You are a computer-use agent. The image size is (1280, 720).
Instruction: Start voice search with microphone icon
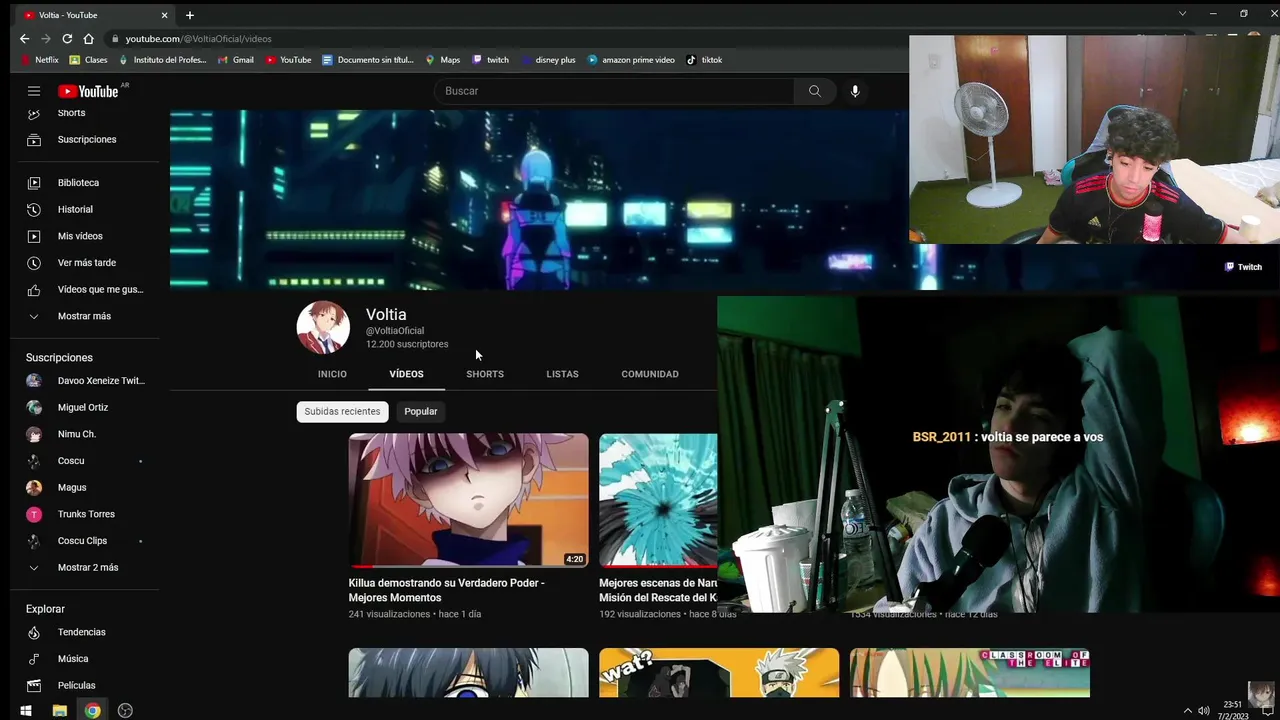[855, 91]
